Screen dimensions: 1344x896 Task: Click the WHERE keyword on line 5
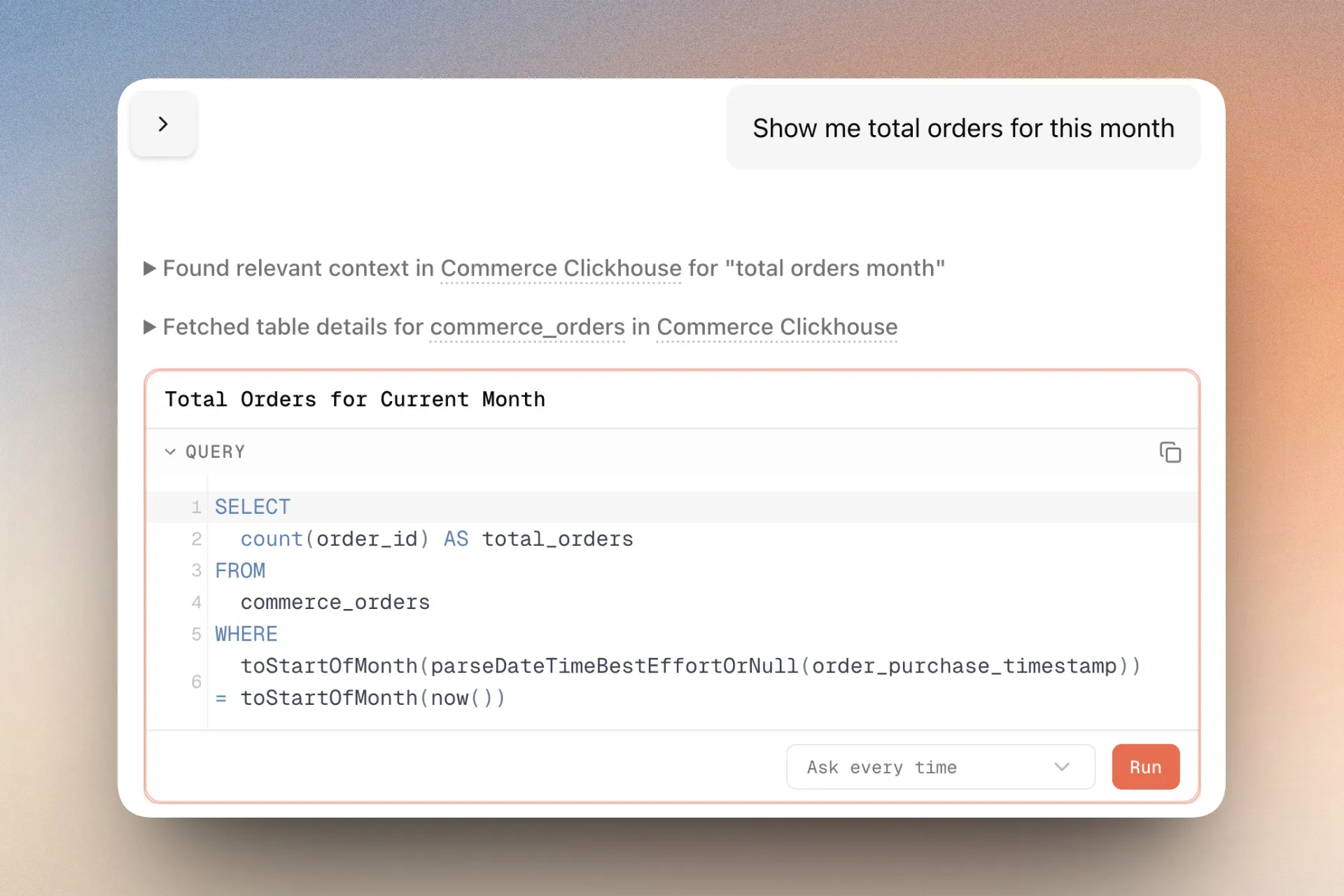coord(246,634)
